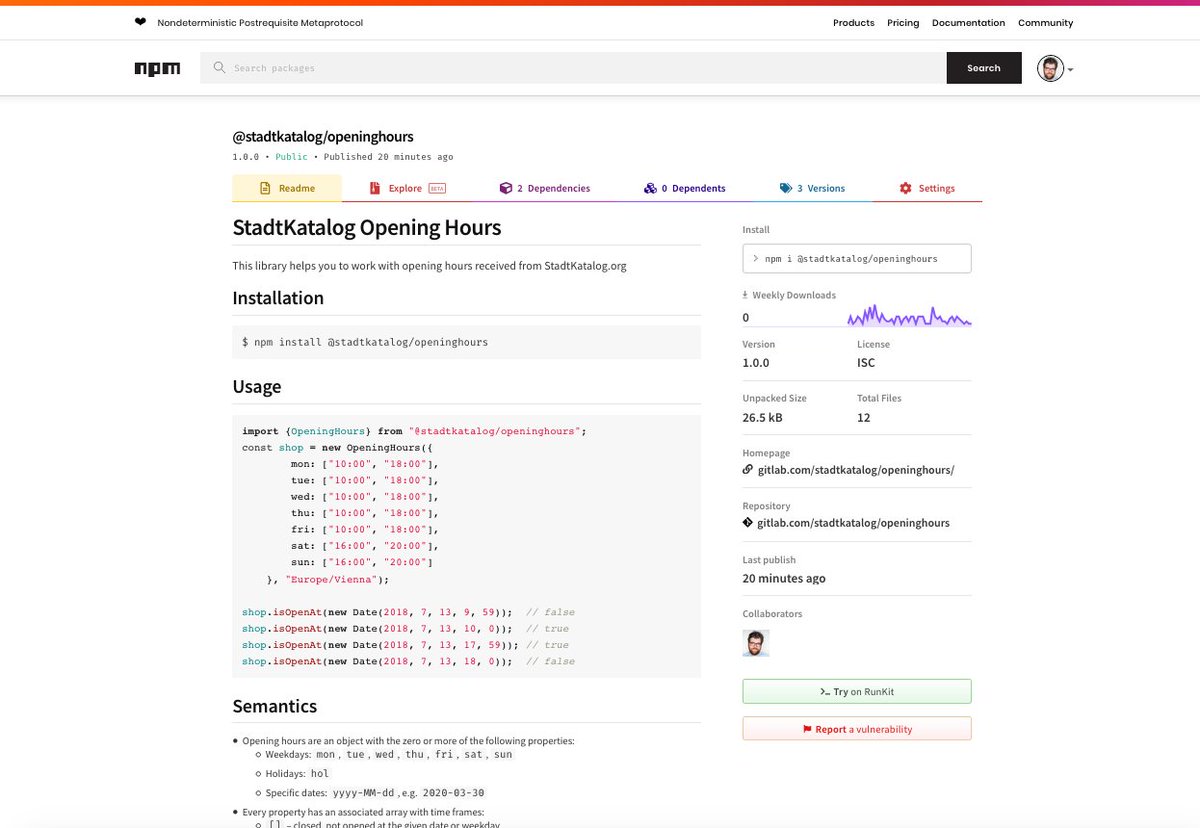Open the user avatar menu
Viewport: 1200px width, 828px height.
click(x=1050, y=68)
